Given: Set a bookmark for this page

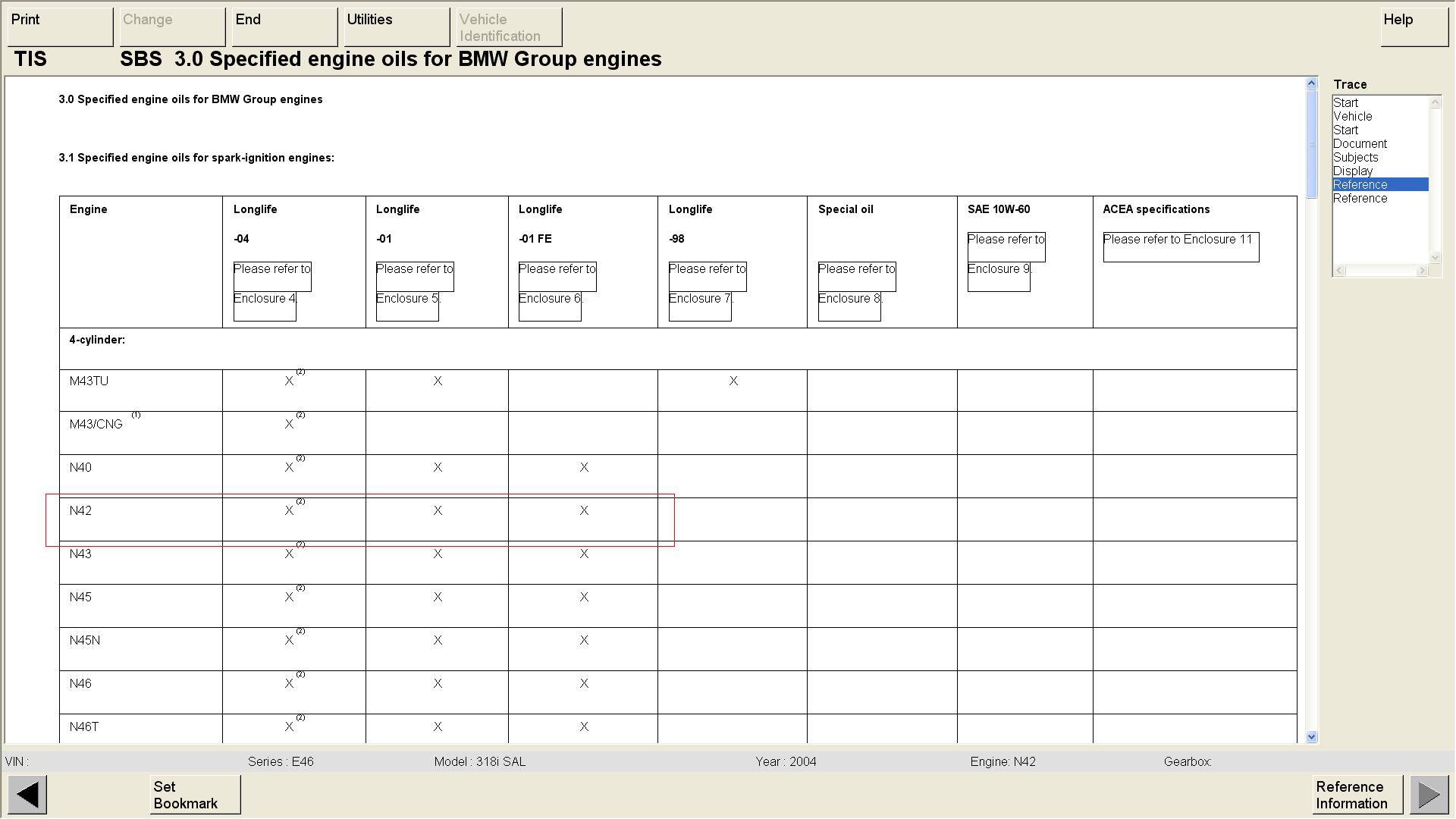Looking at the screenshot, I should [195, 795].
